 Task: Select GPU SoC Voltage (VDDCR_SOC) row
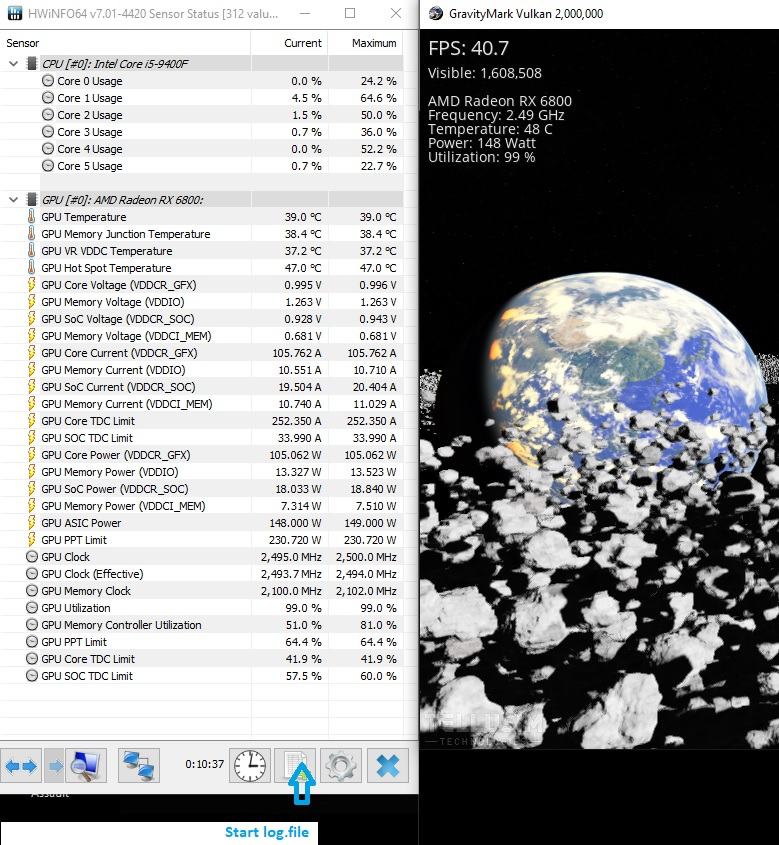coord(201,319)
